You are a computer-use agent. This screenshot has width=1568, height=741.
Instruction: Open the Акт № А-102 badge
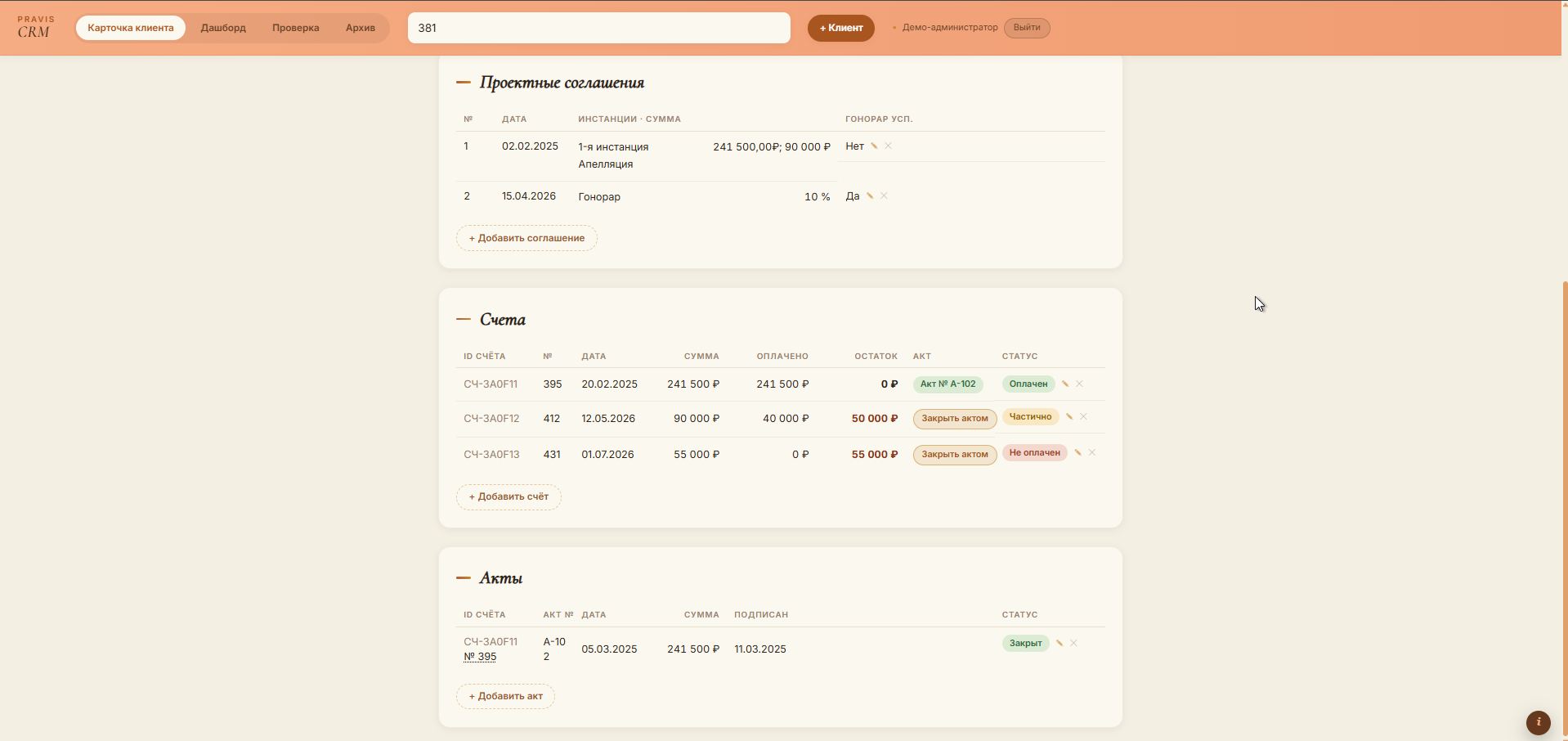point(948,384)
